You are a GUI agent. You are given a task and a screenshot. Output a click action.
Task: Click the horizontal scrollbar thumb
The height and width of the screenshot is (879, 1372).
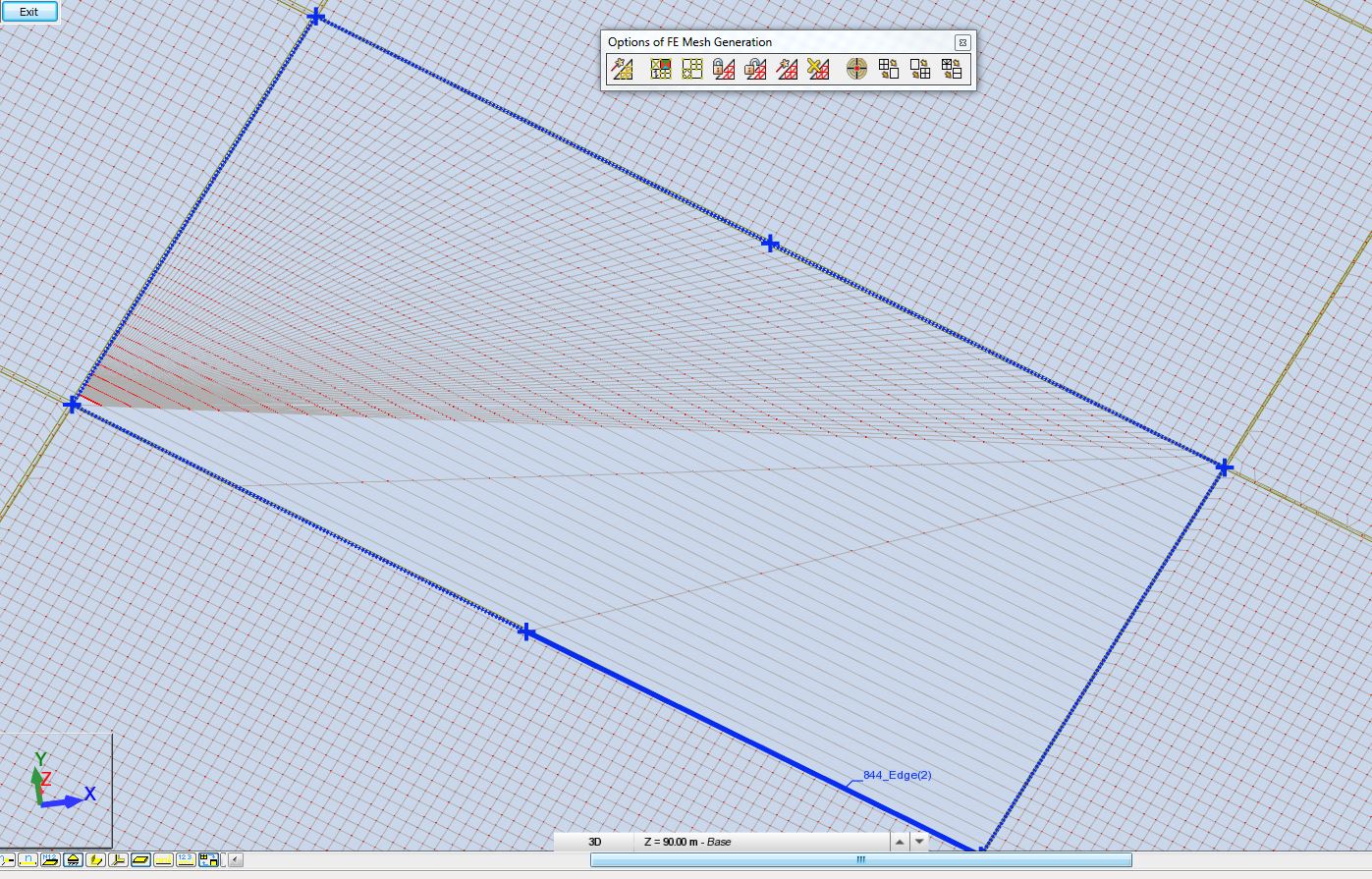pyautogui.click(x=861, y=860)
